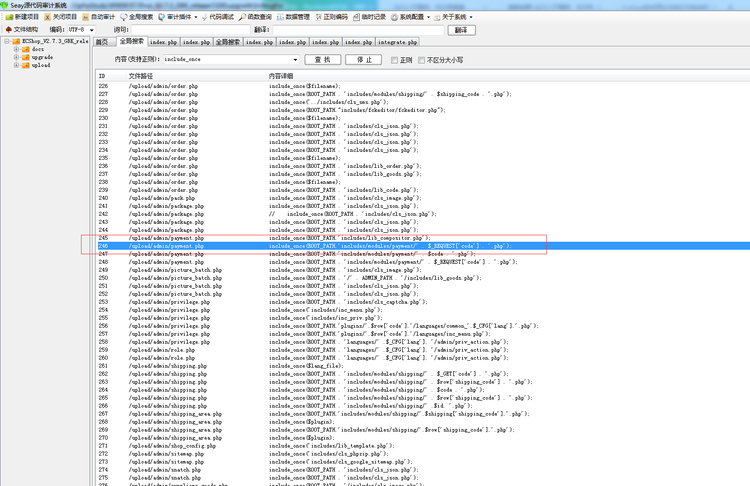This screenshot has height=486, width=750.
Task: Open the search content include_once dropdown
Action: [294, 60]
